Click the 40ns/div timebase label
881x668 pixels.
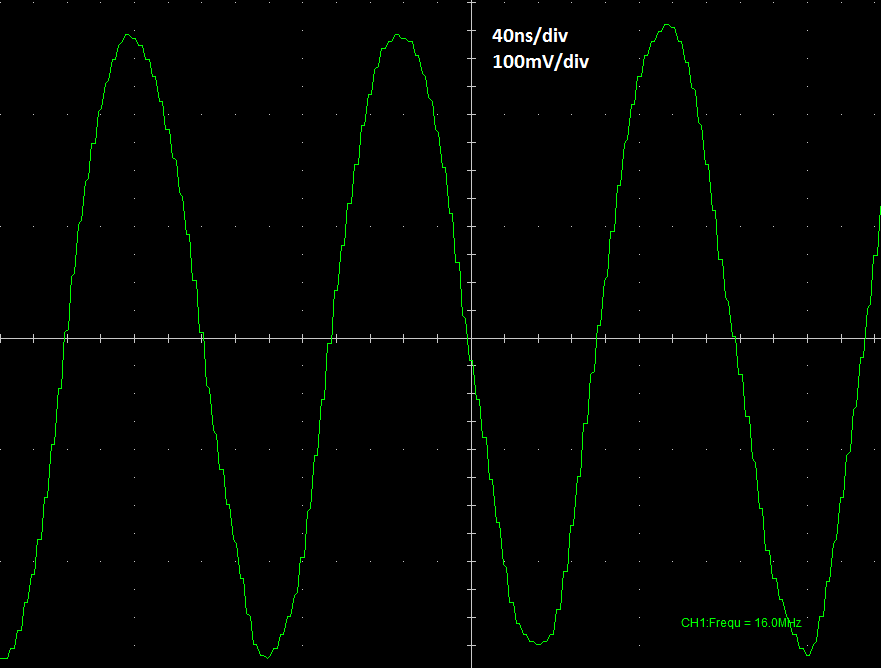click(530, 36)
